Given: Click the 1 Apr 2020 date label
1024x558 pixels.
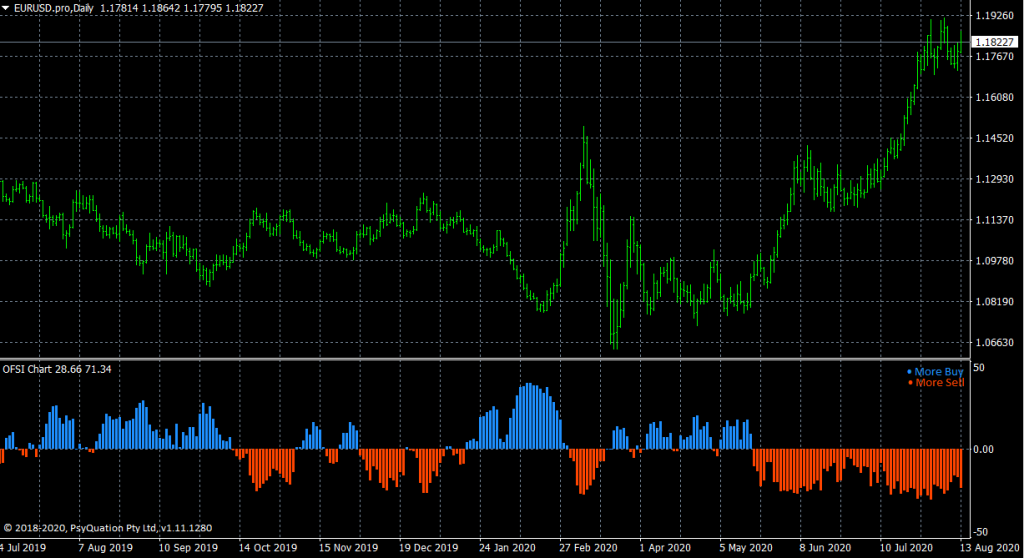Looking at the screenshot, I should 665,548.
